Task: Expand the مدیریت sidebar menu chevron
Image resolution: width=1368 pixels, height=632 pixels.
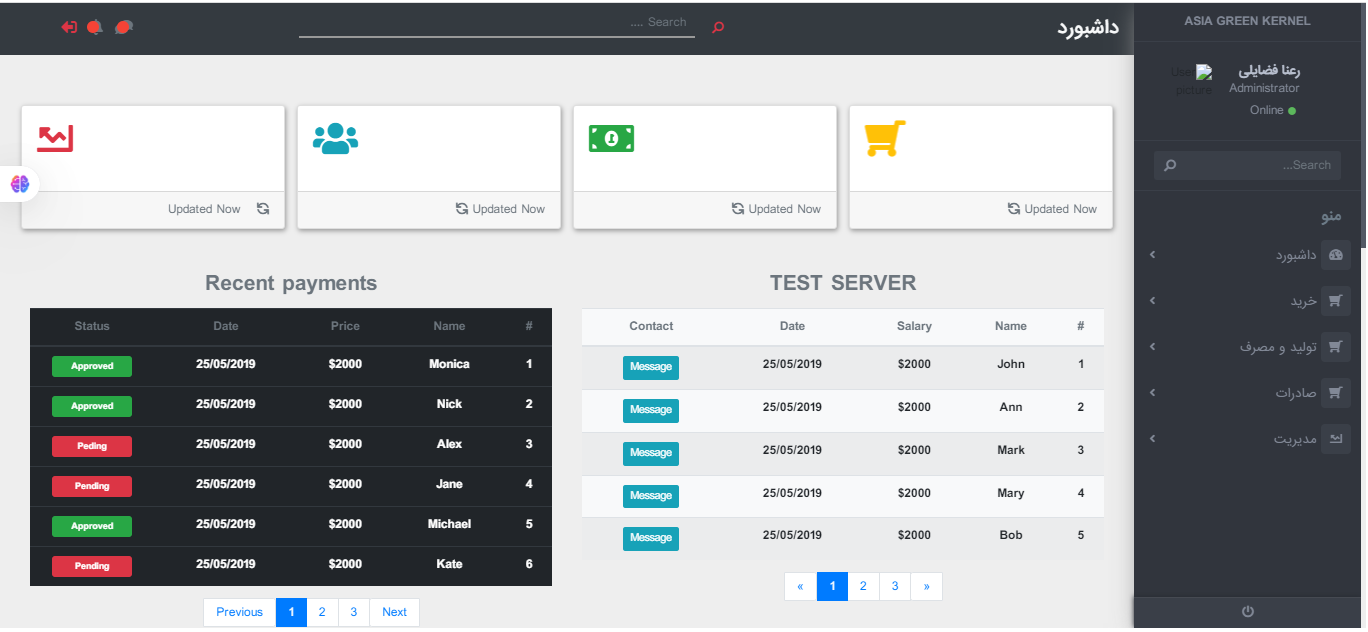Action: [1152, 439]
